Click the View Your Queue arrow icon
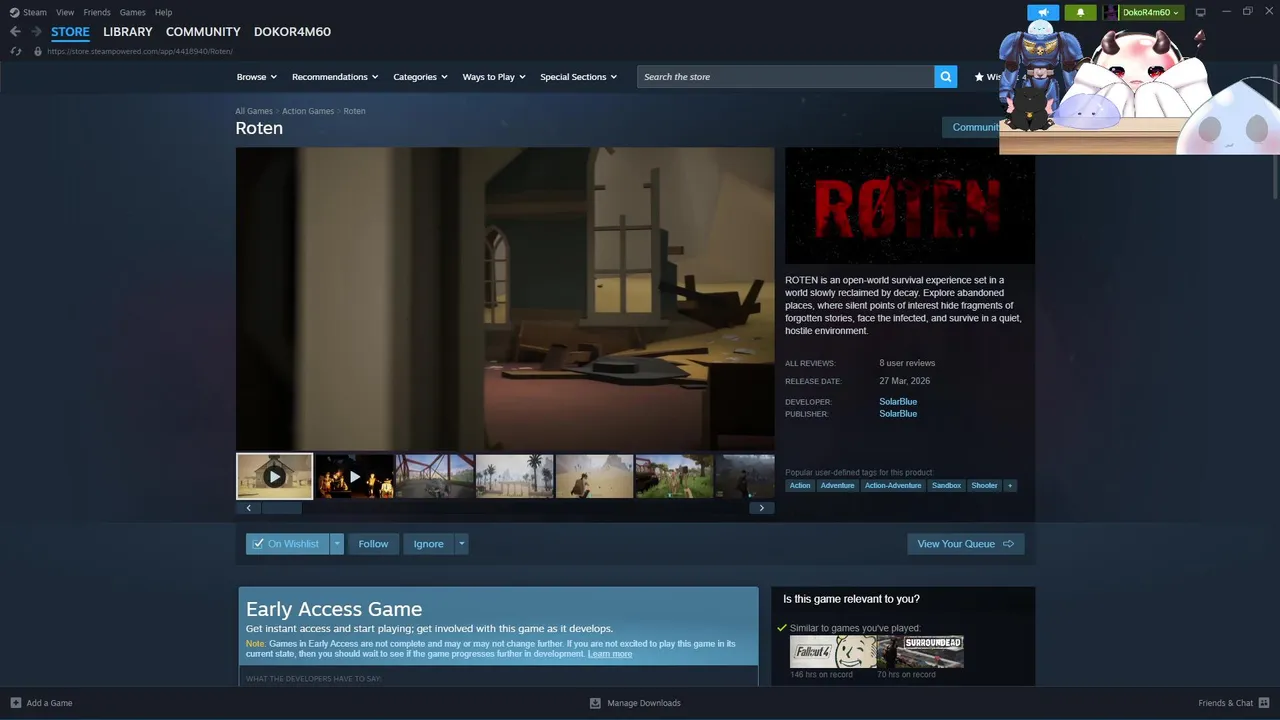The height and width of the screenshot is (720, 1280). 1008,544
